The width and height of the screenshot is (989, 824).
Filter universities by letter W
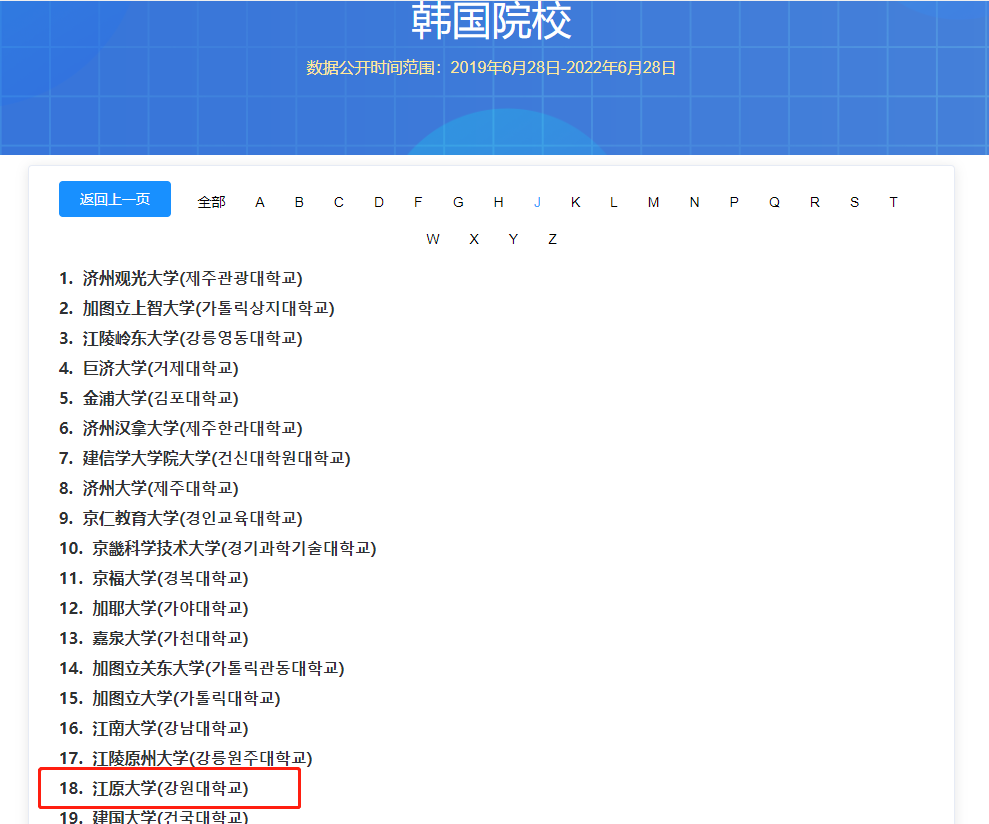point(433,238)
